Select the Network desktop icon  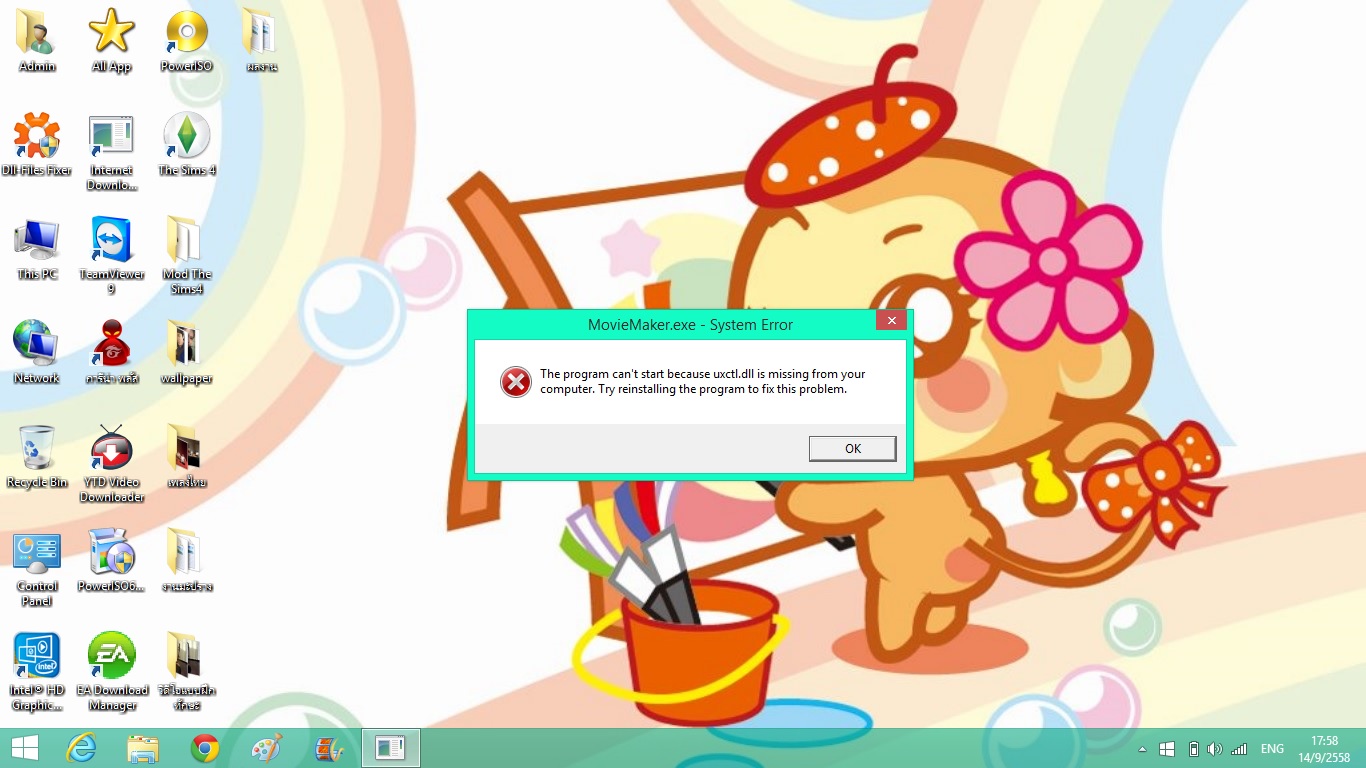tap(37, 354)
